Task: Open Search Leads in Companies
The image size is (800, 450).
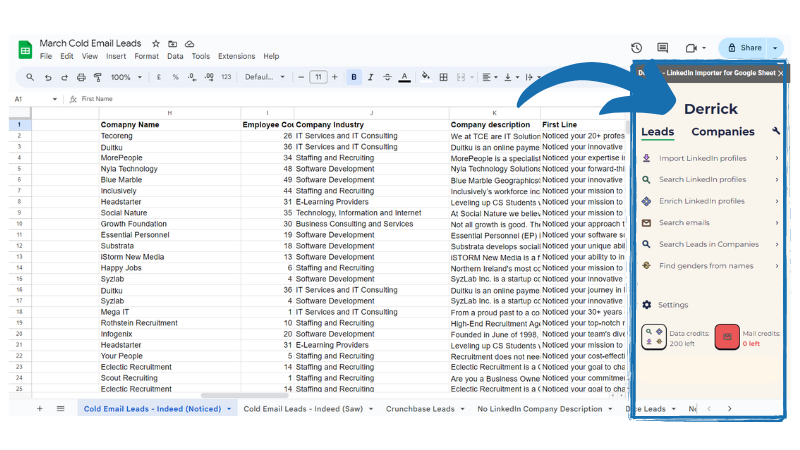Action: tap(710, 244)
